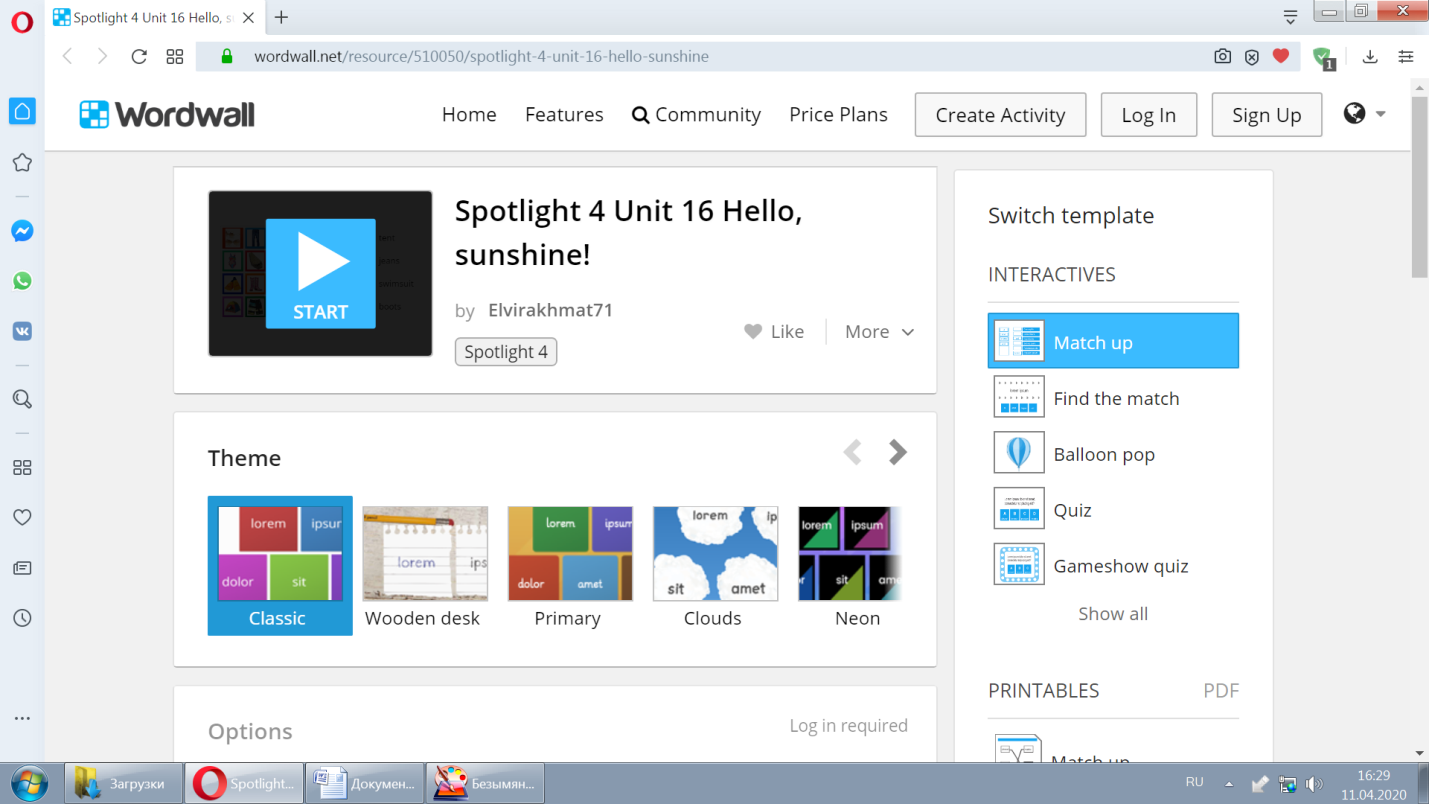Select the Neon theme

tap(850, 566)
